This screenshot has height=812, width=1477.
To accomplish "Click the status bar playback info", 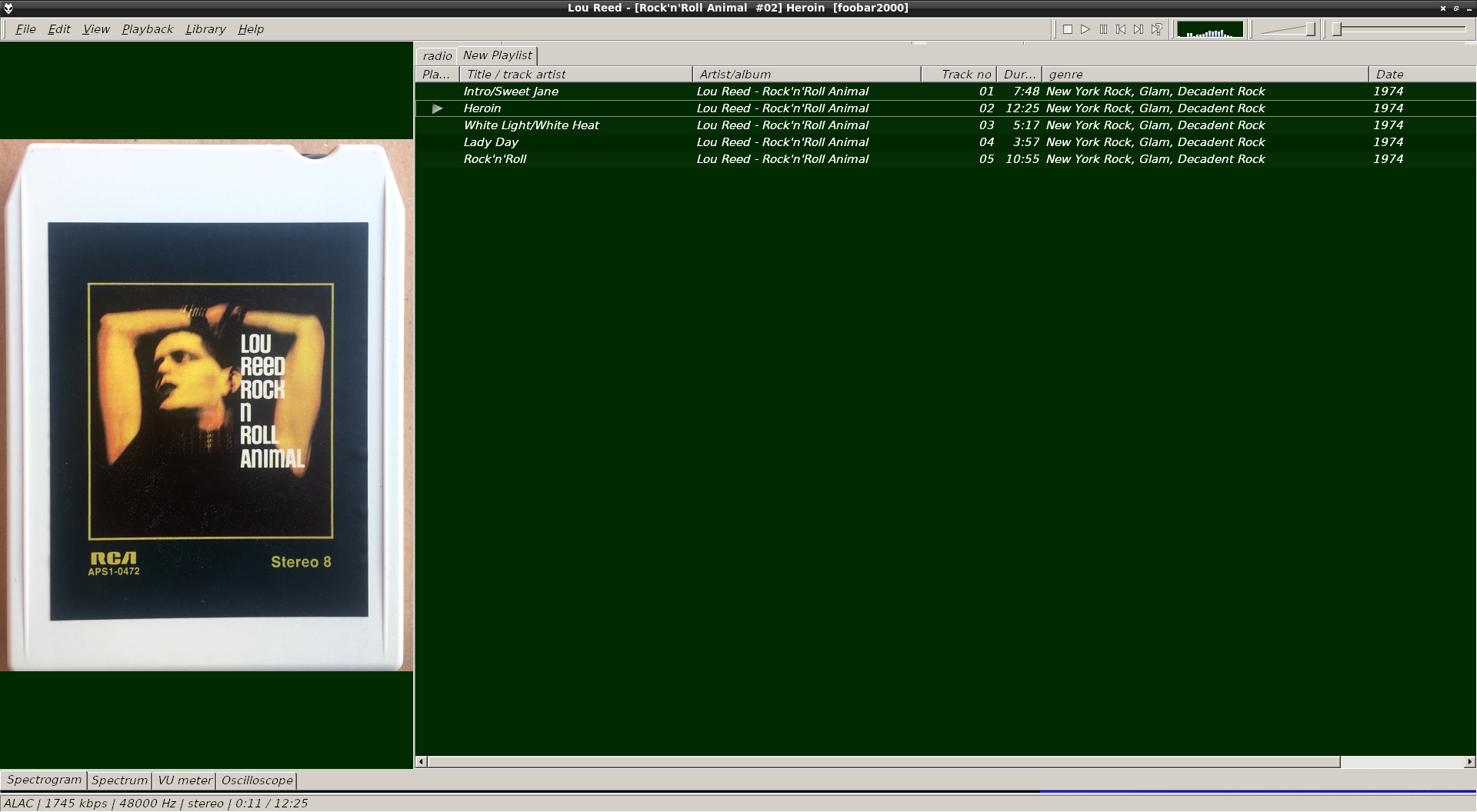I will [x=155, y=804].
